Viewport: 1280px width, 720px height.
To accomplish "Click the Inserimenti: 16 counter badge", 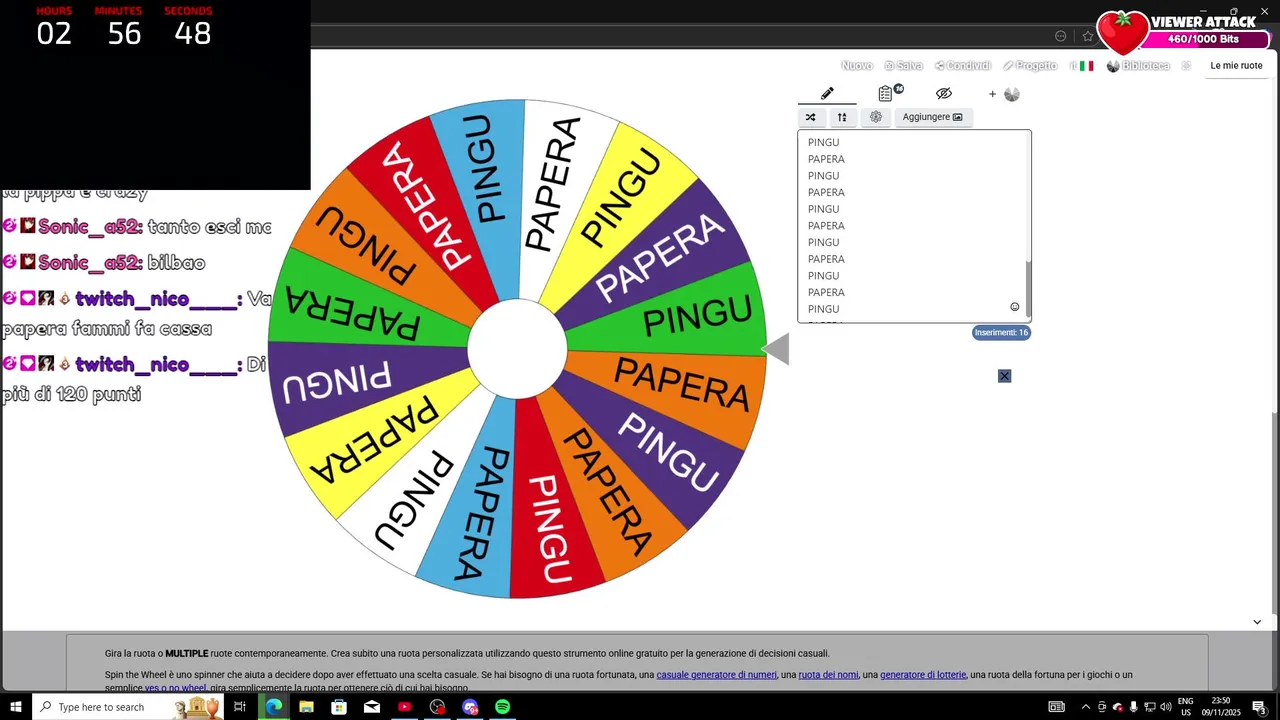I will pos(1001,333).
